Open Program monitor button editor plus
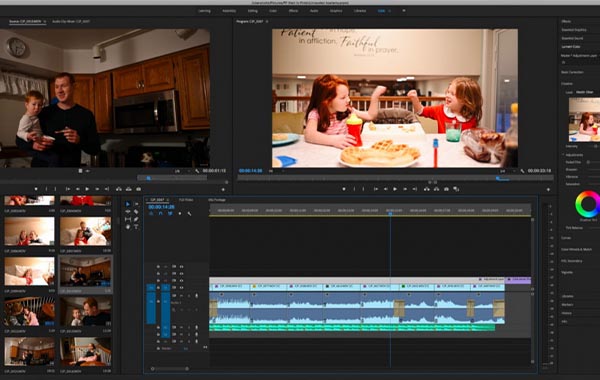Screen dimensions: 600x380 click(548, 189)
